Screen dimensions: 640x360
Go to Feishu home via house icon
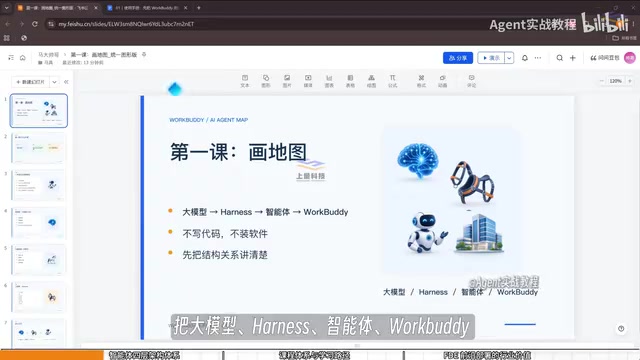coord(23,58)
